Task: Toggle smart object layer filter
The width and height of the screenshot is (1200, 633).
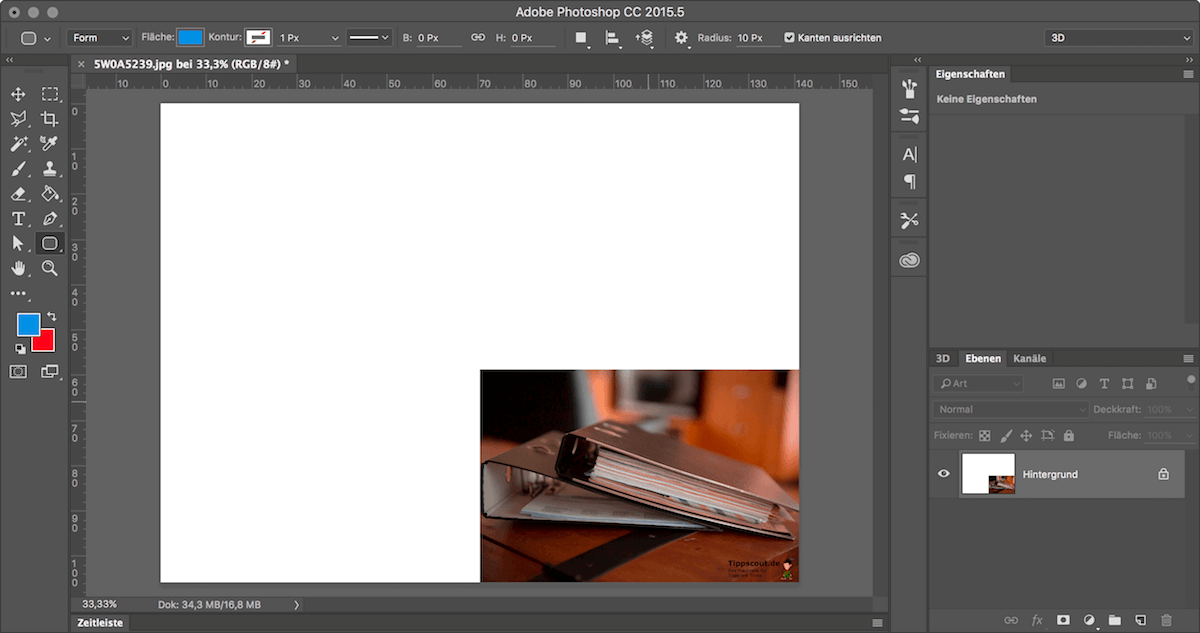Action: click(x=1151, y=384)
